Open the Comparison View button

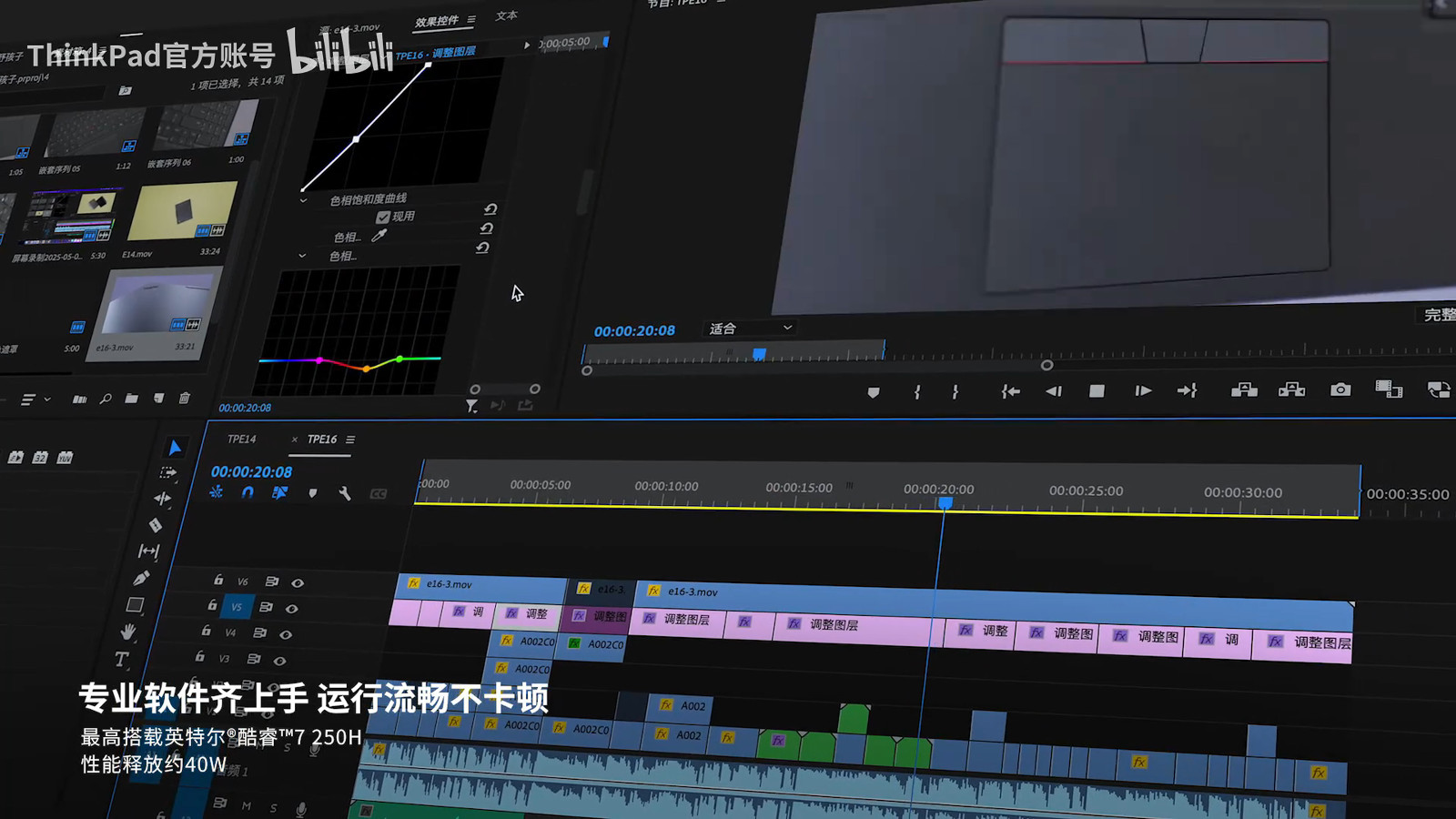[x=1389, y=389]
